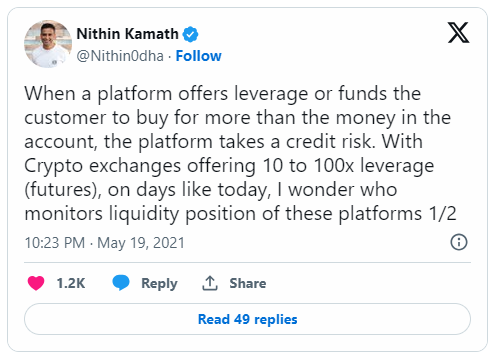Select the Reply text label
Screen dimensions: 499x361
pyautogui.click(x=159, y=284)
